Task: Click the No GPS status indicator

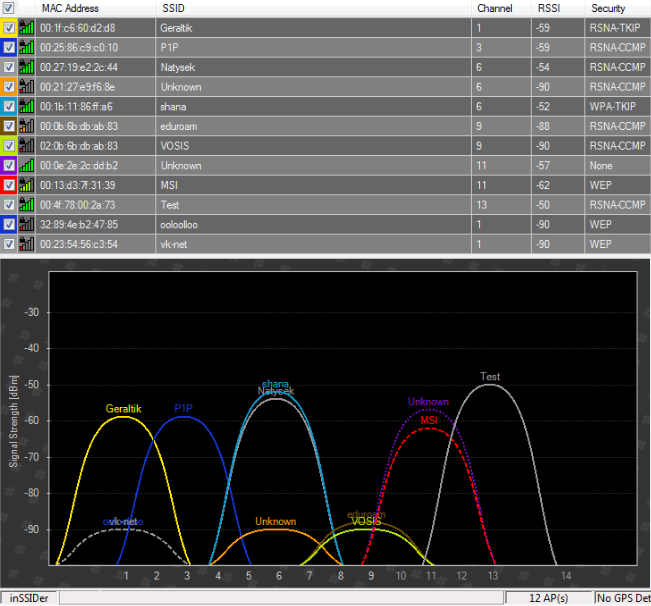Action: tap(623, 598)
